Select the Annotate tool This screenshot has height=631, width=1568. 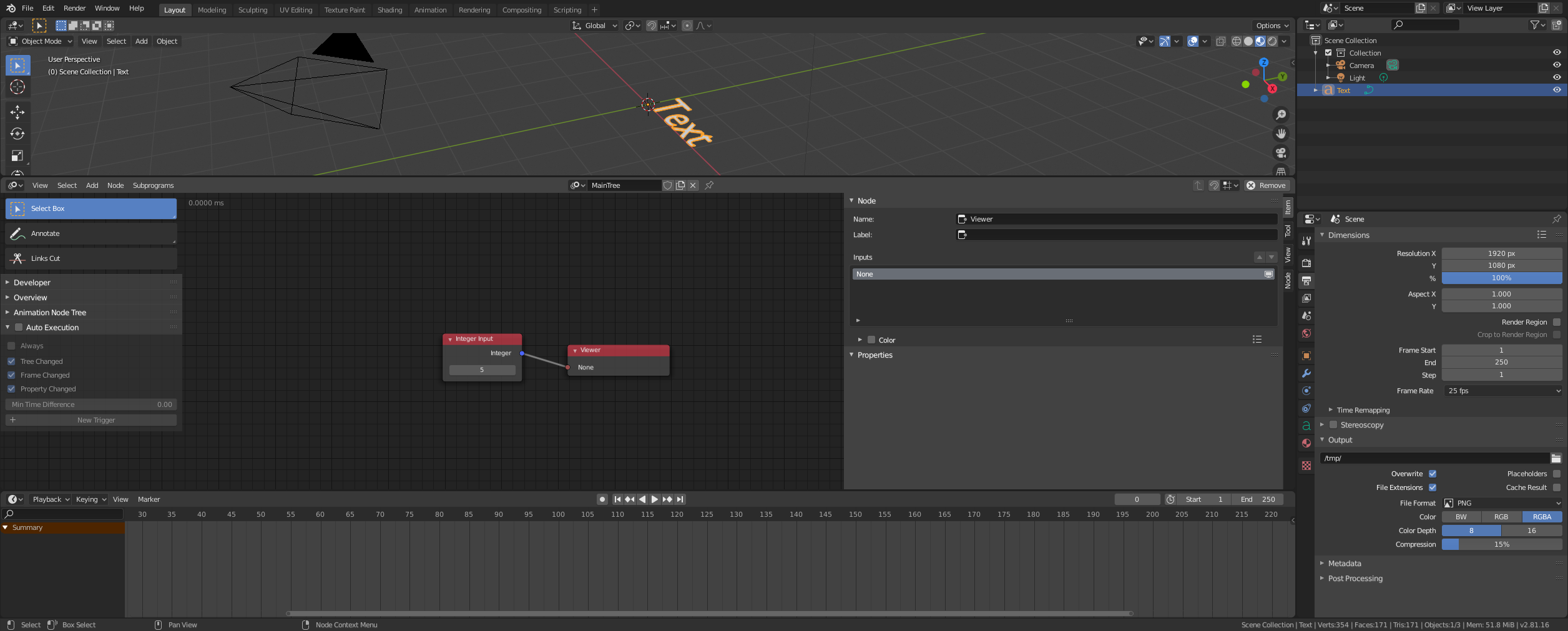coord(91,233)
